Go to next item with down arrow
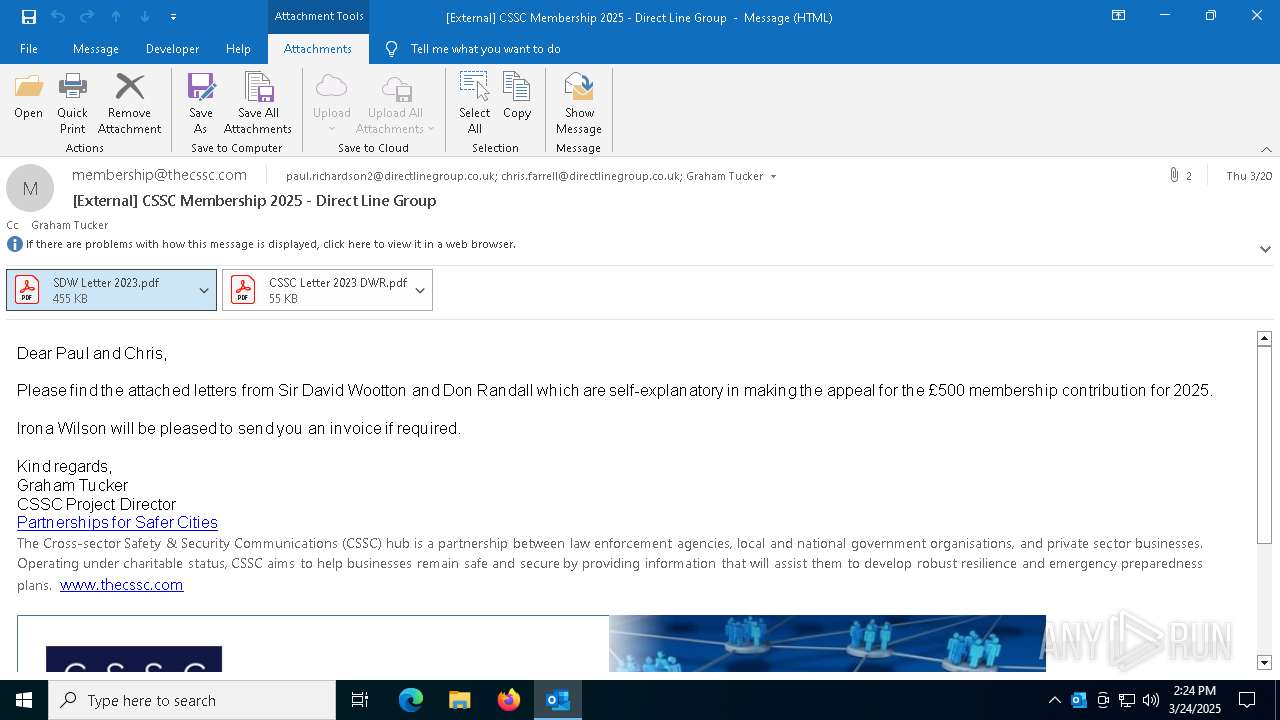Viewport: 1280px width, 720px height. 145,17
